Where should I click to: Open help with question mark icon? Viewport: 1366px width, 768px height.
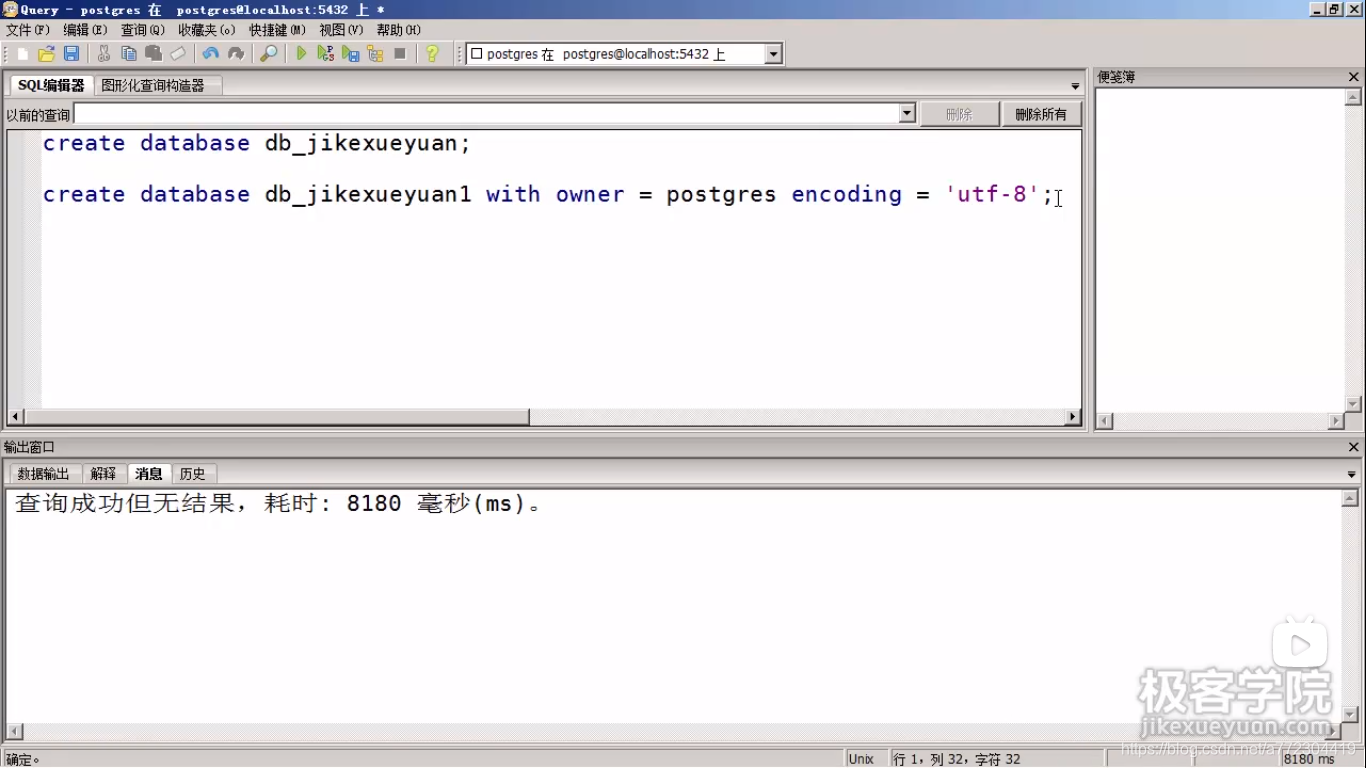432,54
